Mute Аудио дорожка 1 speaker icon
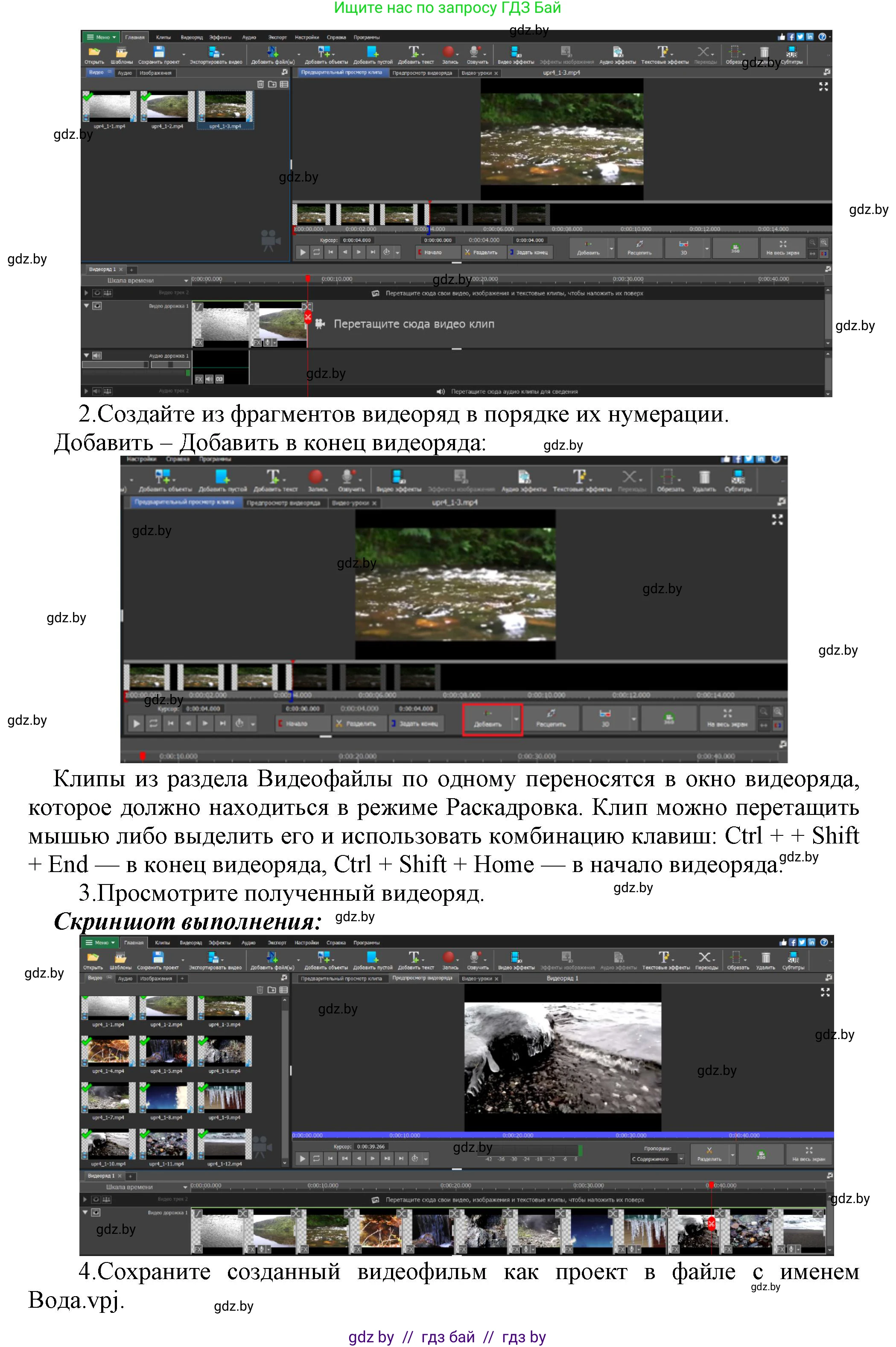Screen dimensions: 896x1347 pyautogui.click(x=96, y=356)
